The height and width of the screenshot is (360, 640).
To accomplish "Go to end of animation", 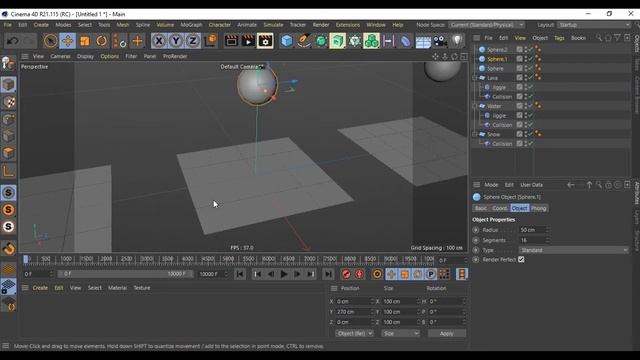I will pyautogui.click(x=328, y=274).
